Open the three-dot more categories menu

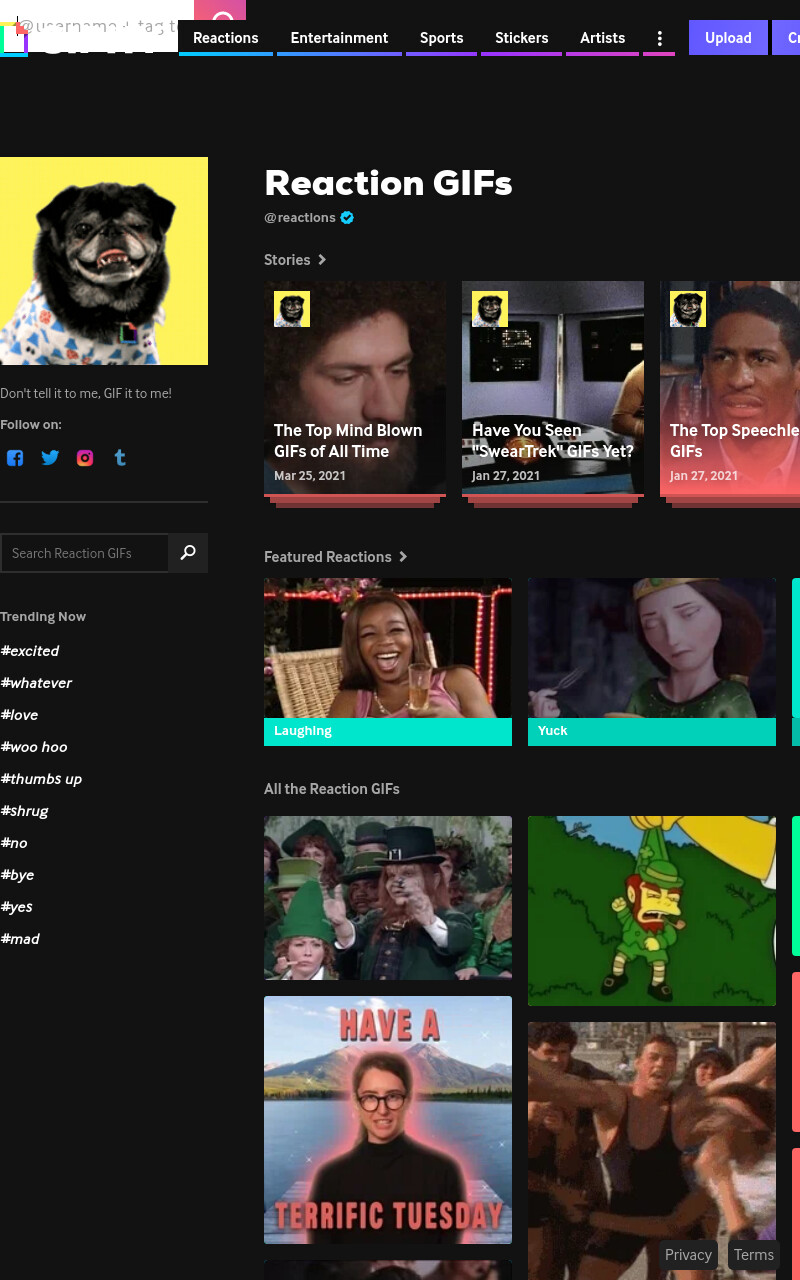659,38
